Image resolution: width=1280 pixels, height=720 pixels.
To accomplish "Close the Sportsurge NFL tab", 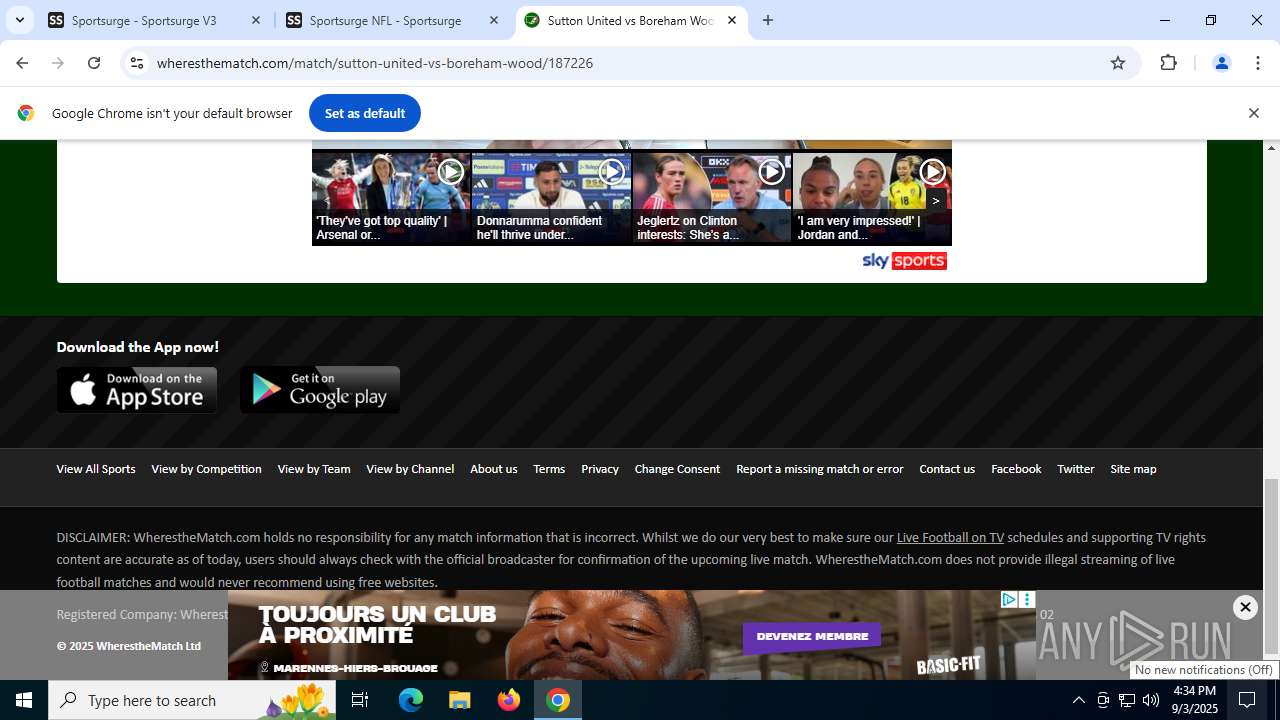I will click(x=494, y=20).
